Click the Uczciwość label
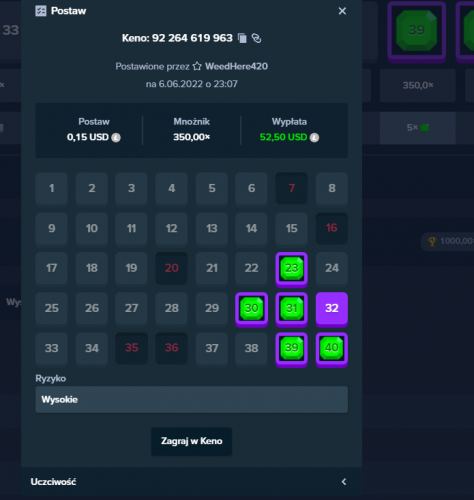The height and width of the screenshot is (500, 474). 53,482
